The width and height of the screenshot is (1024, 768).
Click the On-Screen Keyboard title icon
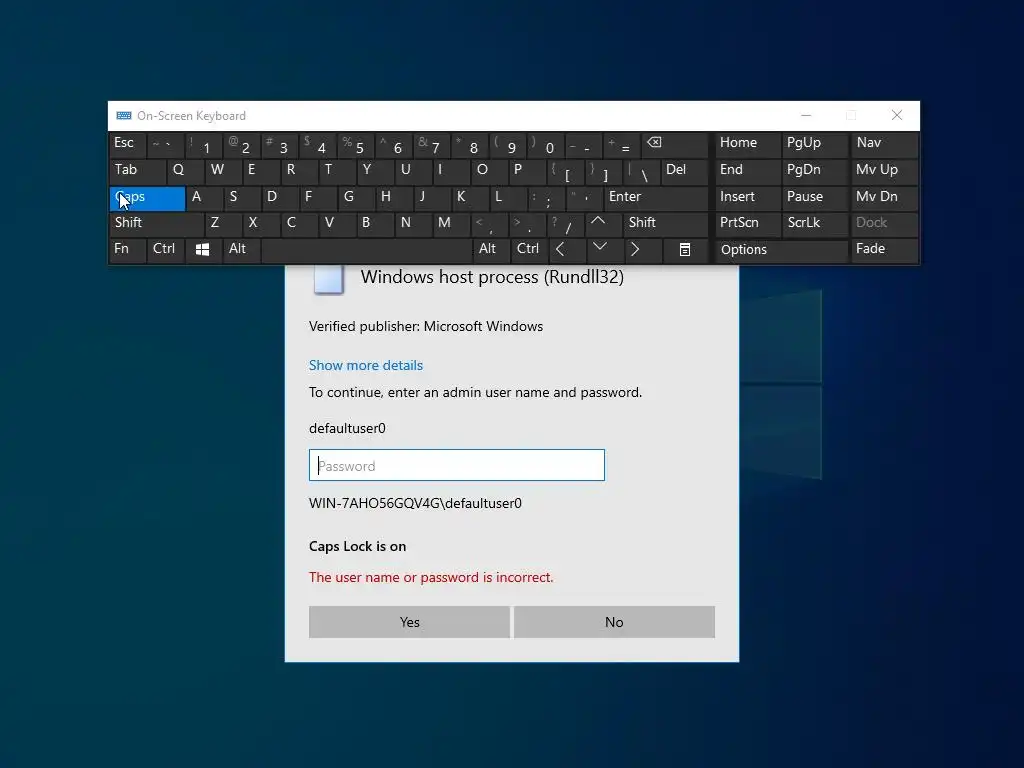(123, 116)
